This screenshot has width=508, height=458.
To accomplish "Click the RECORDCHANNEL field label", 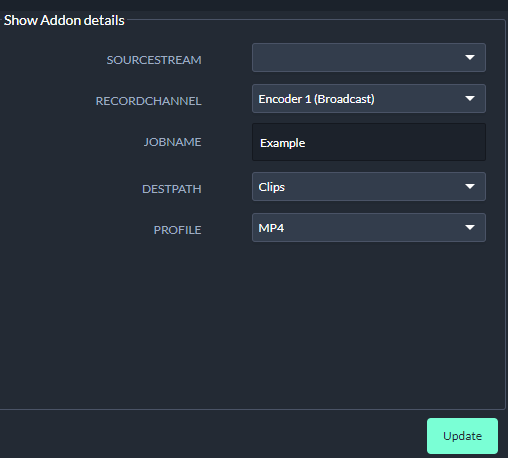I will tap(148, 101).
